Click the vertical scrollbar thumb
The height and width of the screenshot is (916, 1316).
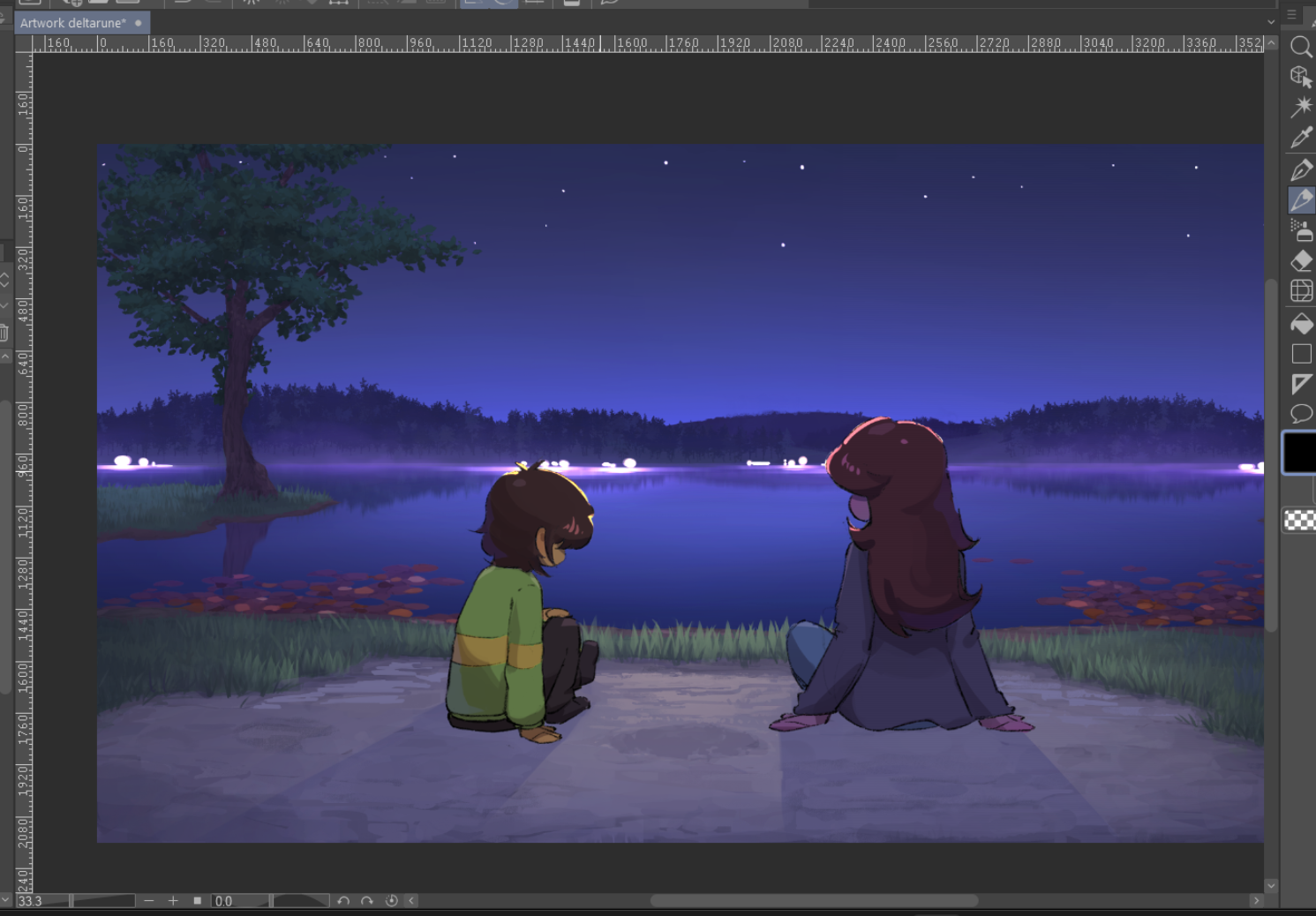(x=1271, y=455)
